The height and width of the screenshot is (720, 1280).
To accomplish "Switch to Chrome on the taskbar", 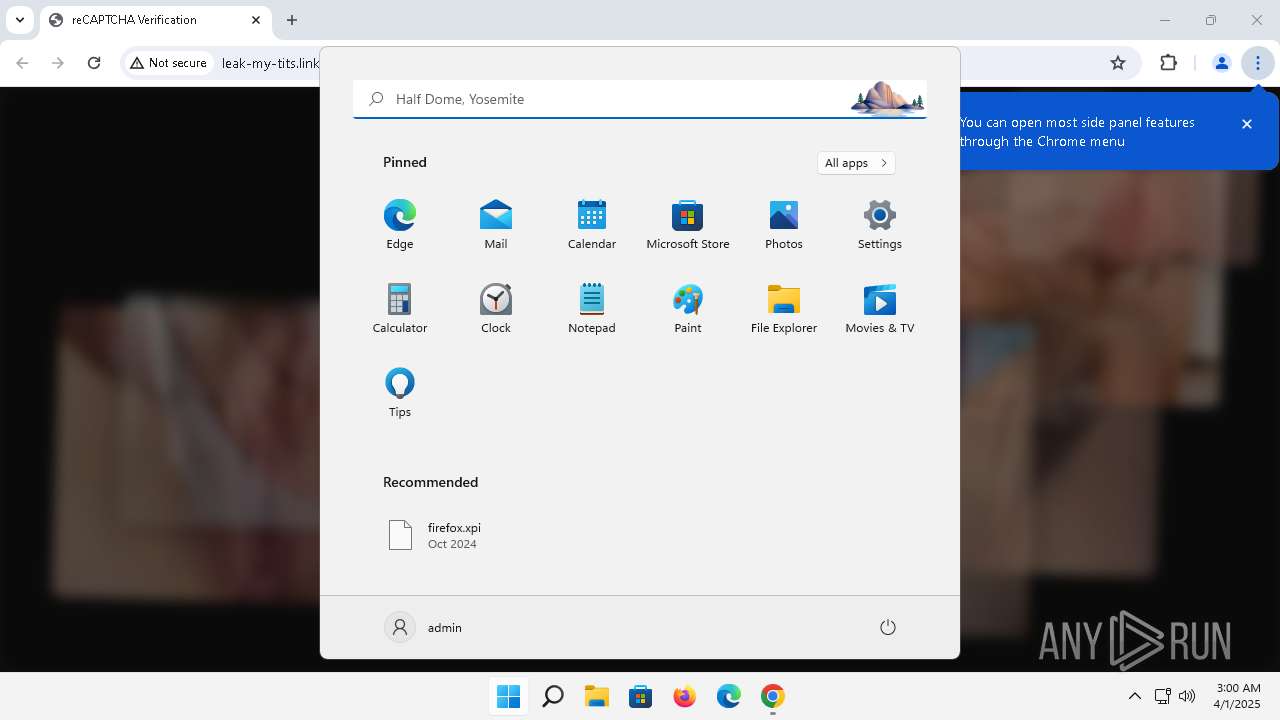I will [773, 696].
